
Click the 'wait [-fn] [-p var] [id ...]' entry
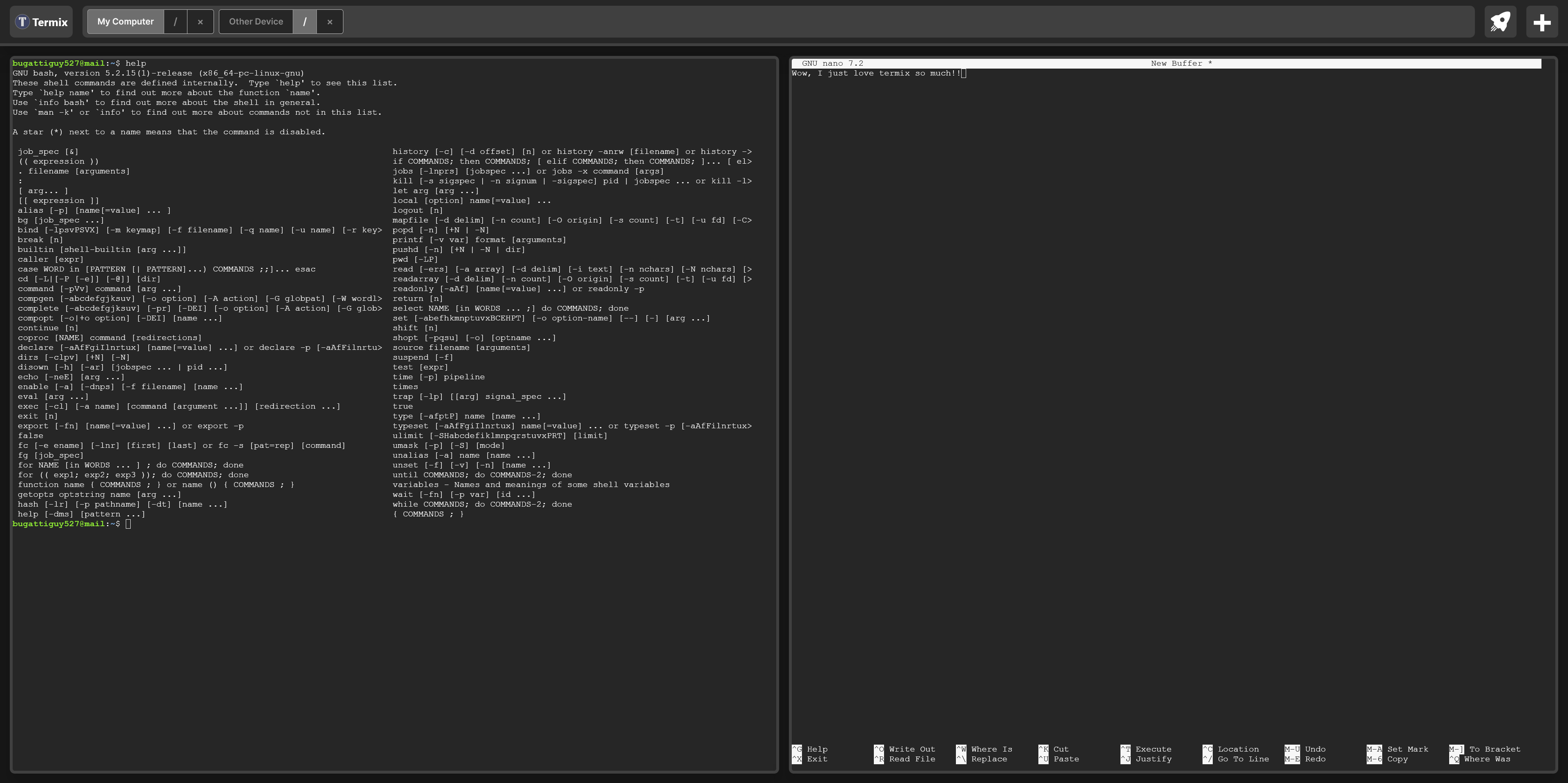(464, 495)
